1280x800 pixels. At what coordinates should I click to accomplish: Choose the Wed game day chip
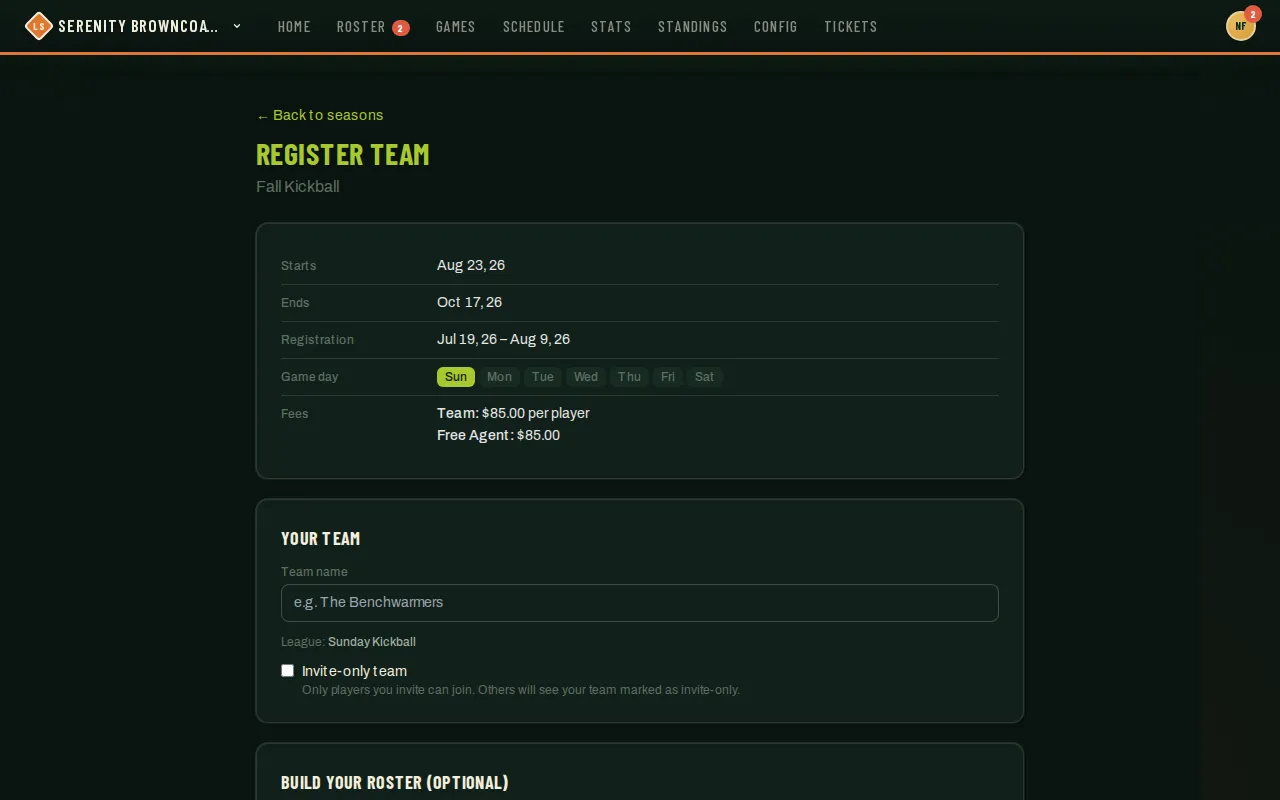[586, 377]
